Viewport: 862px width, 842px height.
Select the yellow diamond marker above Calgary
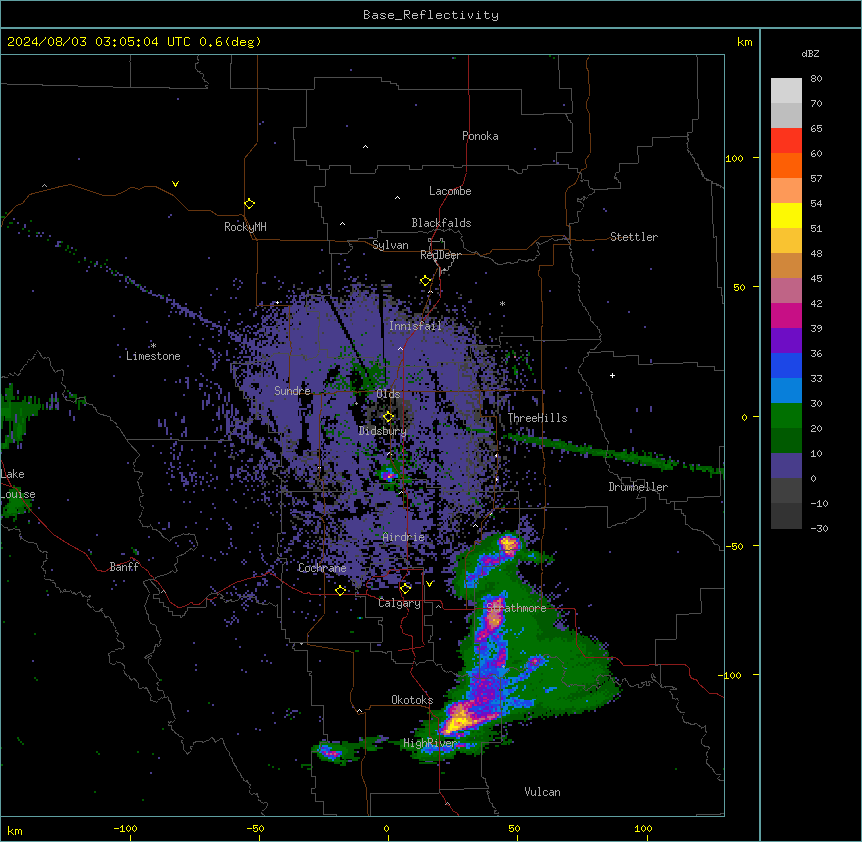click(405, 589)
